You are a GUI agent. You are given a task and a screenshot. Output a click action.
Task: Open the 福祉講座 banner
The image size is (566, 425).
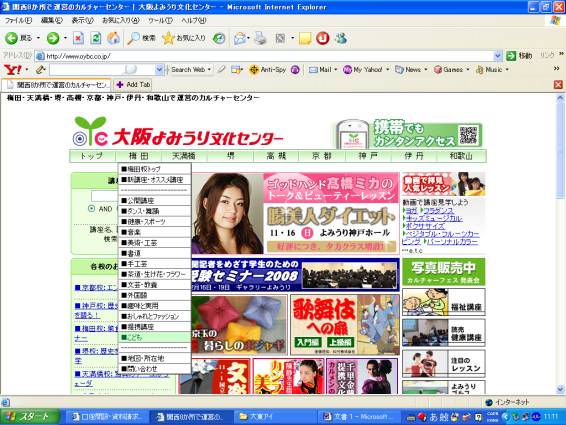(444, 302)
